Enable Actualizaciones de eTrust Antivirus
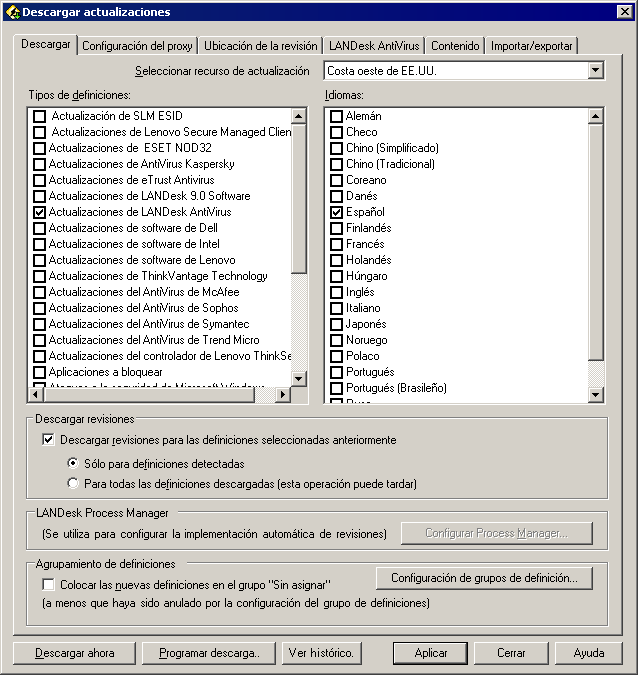 (39, 180)
